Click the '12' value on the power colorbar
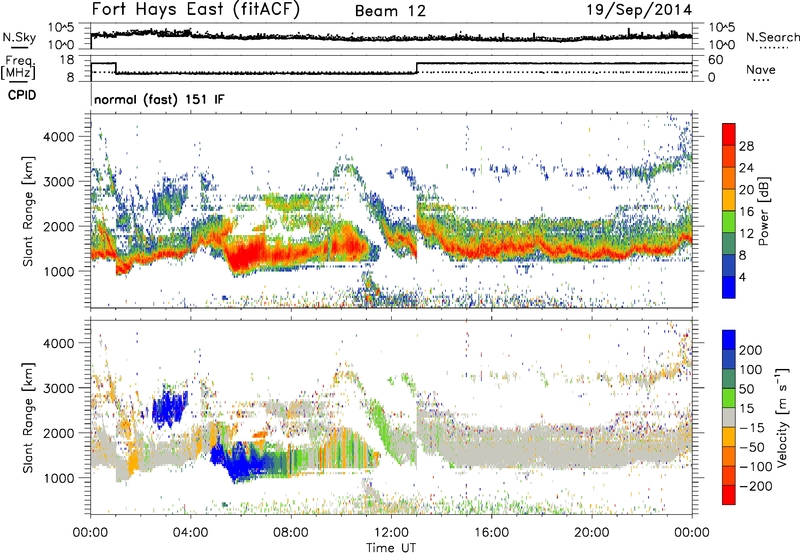This screenshot has width=800, height=554. (746, 234)
